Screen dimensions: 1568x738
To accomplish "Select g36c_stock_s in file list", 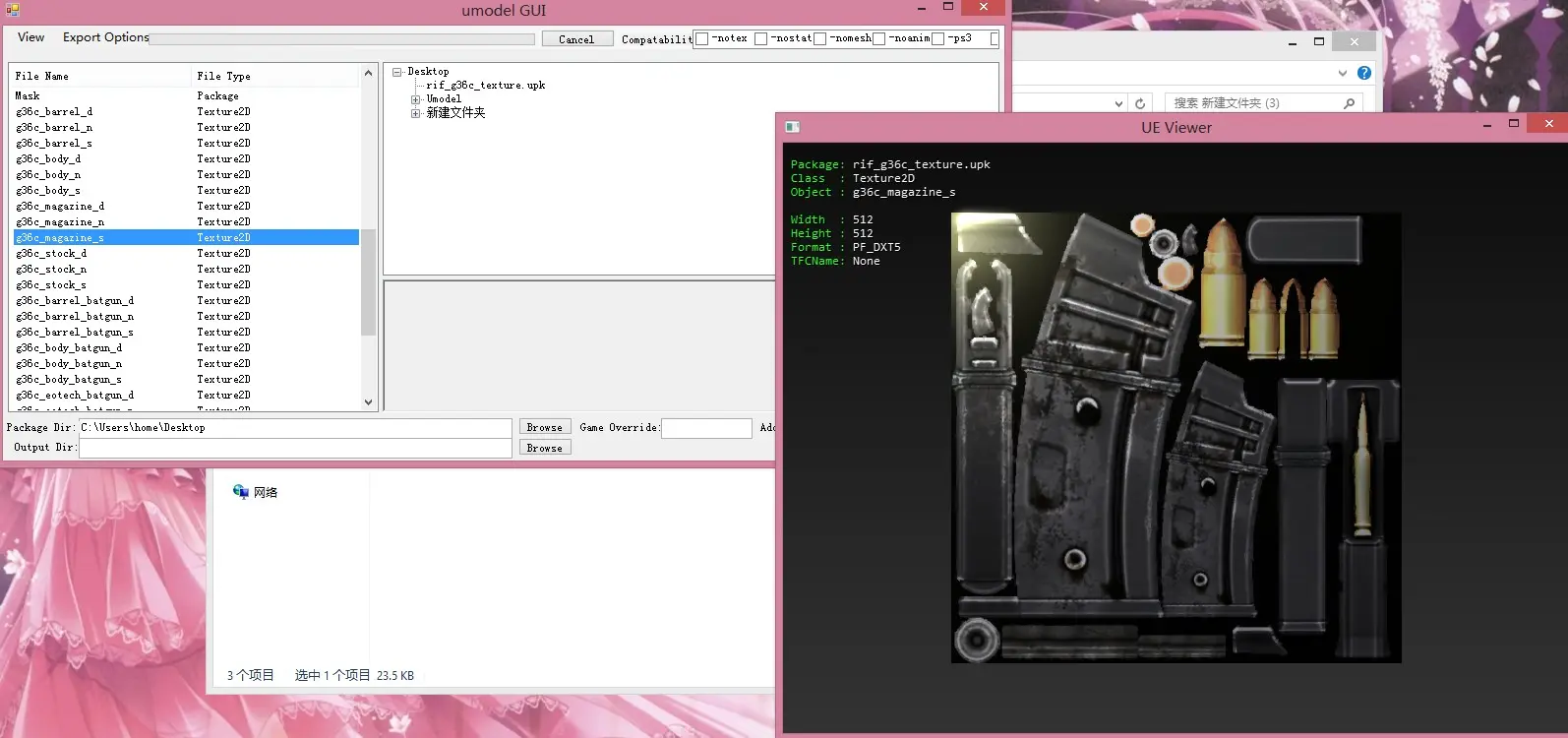I will (x=186, y=285).
